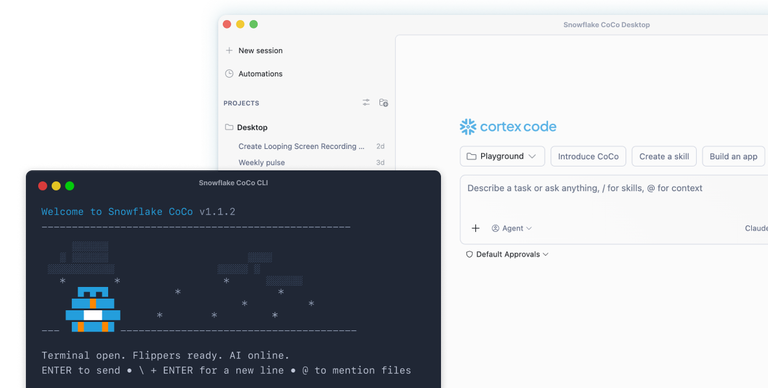The height and width of the screenshot is (388, 768).
Task: Click the shield icon beside Default Approvals
Action: pos(469,254)
